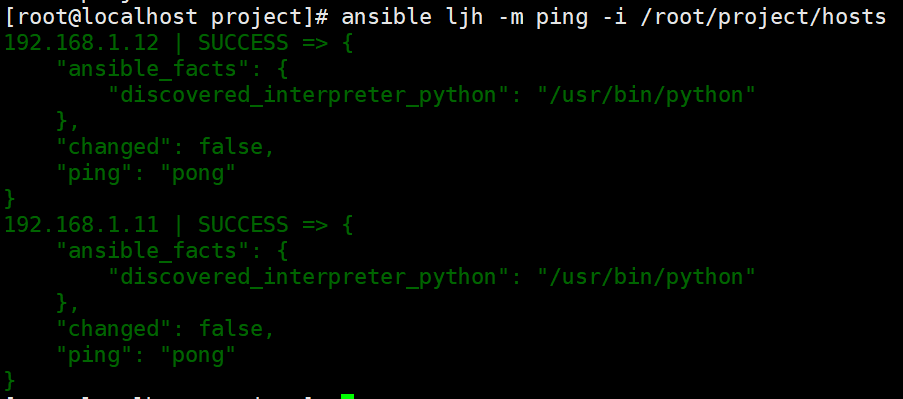The image size is (903, 399).
Task: Click "pong" value in the 192.168.1.12 result
Action: click(198, 173)
